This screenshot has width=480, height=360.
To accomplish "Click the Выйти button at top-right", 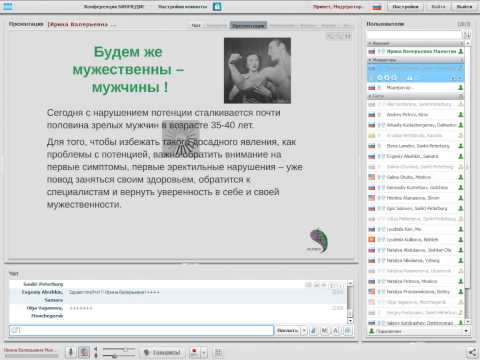I will 464,7.
